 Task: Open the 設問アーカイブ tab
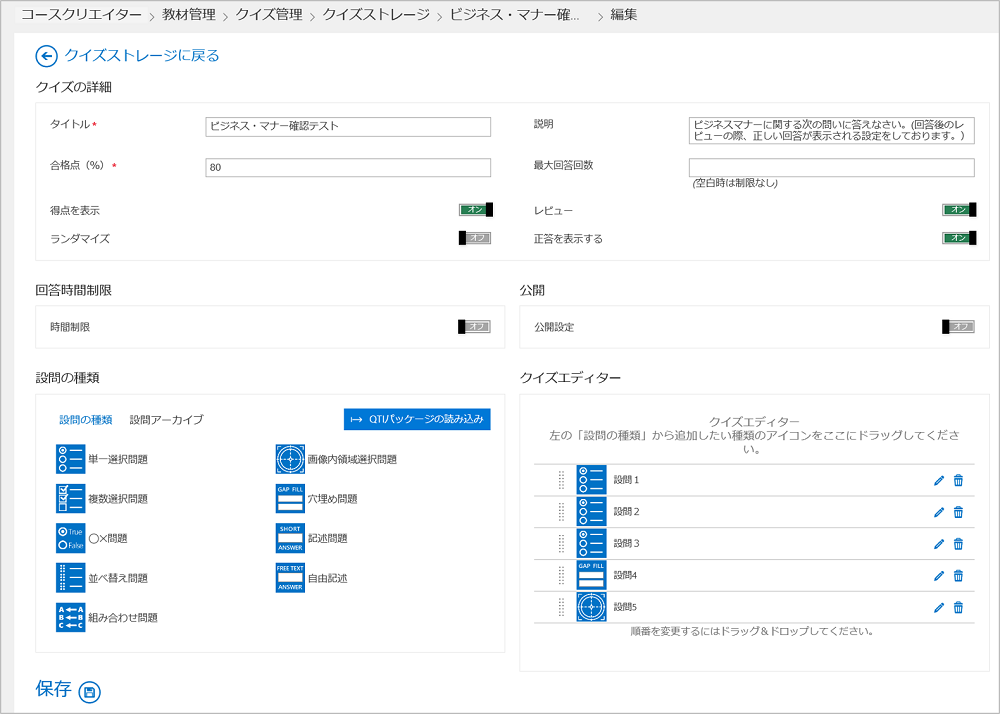click(166, 420)
